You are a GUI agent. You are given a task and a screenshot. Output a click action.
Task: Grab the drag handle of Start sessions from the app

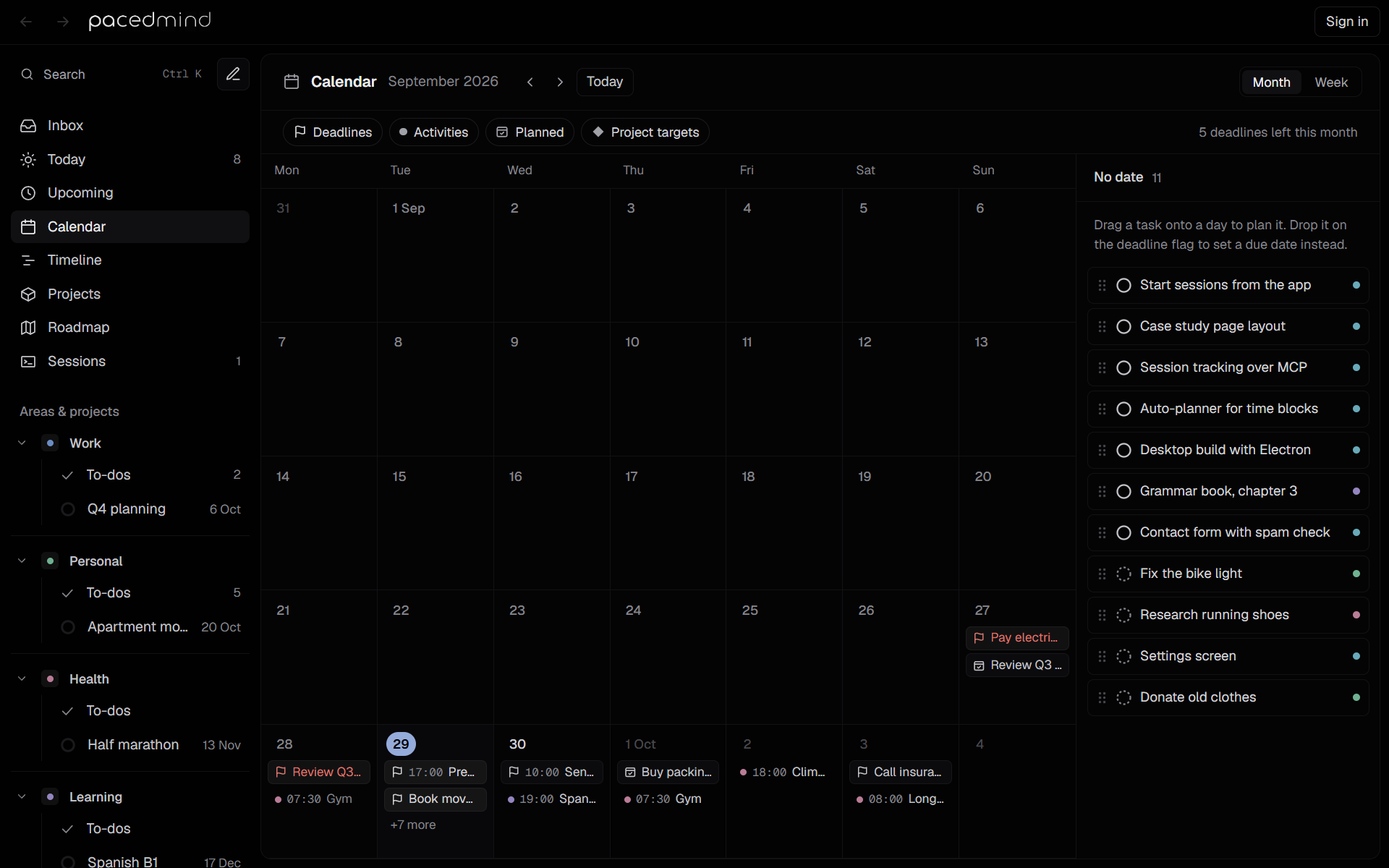[1102, 285]
